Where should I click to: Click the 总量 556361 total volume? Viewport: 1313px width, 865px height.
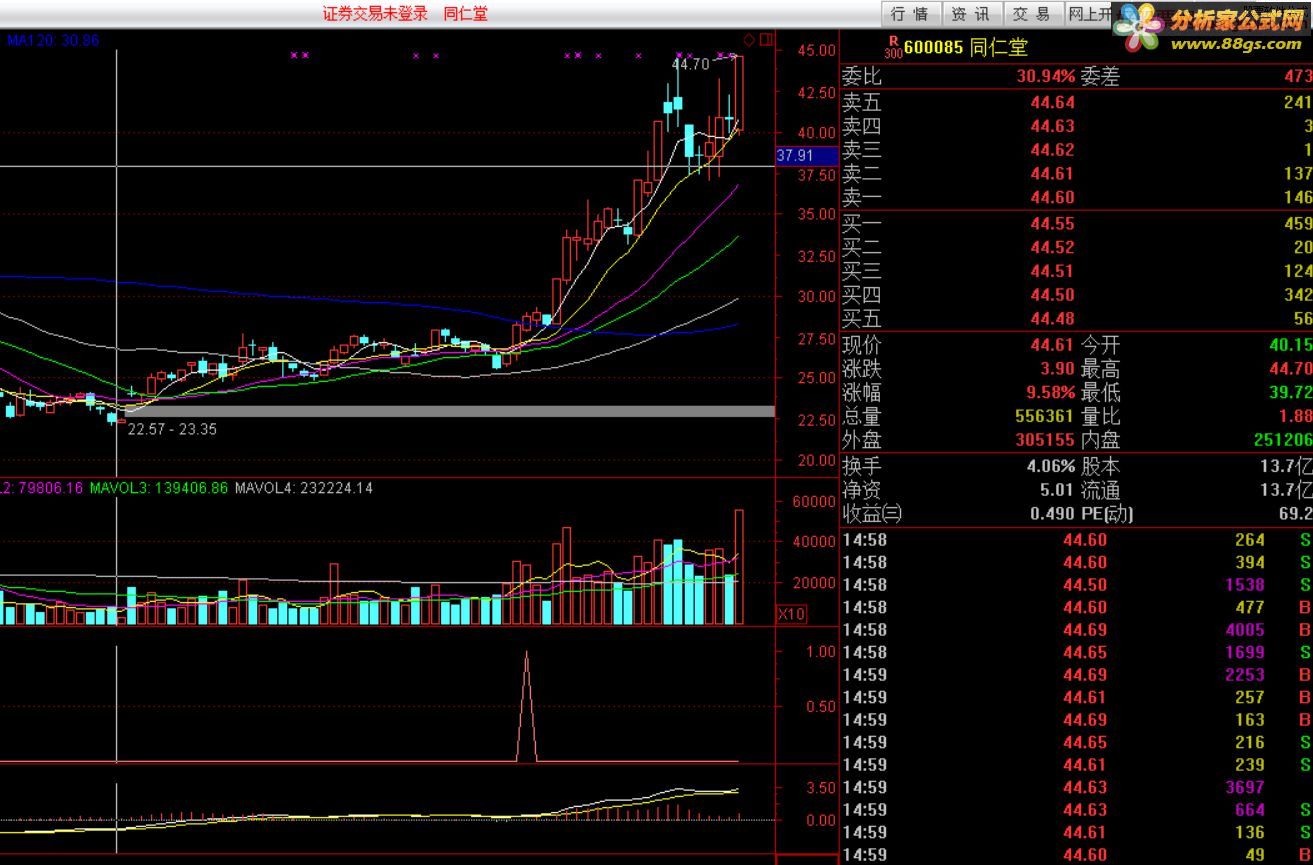[1044, 416]
